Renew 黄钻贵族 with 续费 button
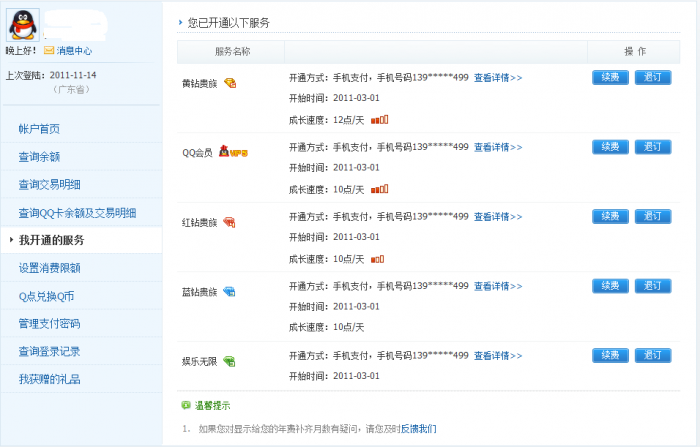Screen dimensions: 700x447 coord(610,77)
